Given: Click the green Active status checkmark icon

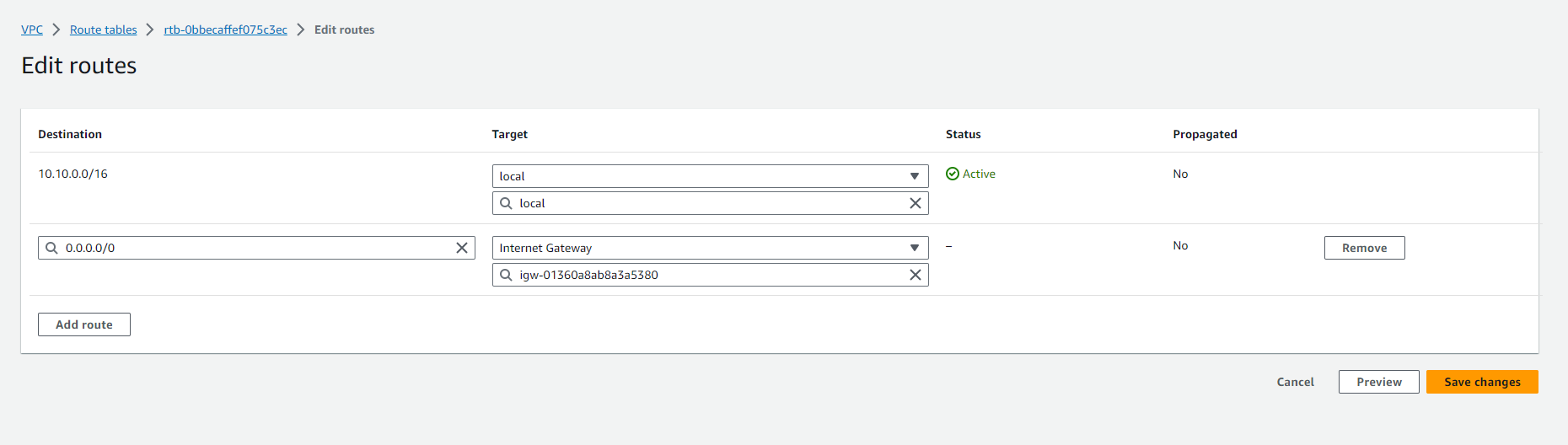Looking at the screenshot, I should pos(953,174).
